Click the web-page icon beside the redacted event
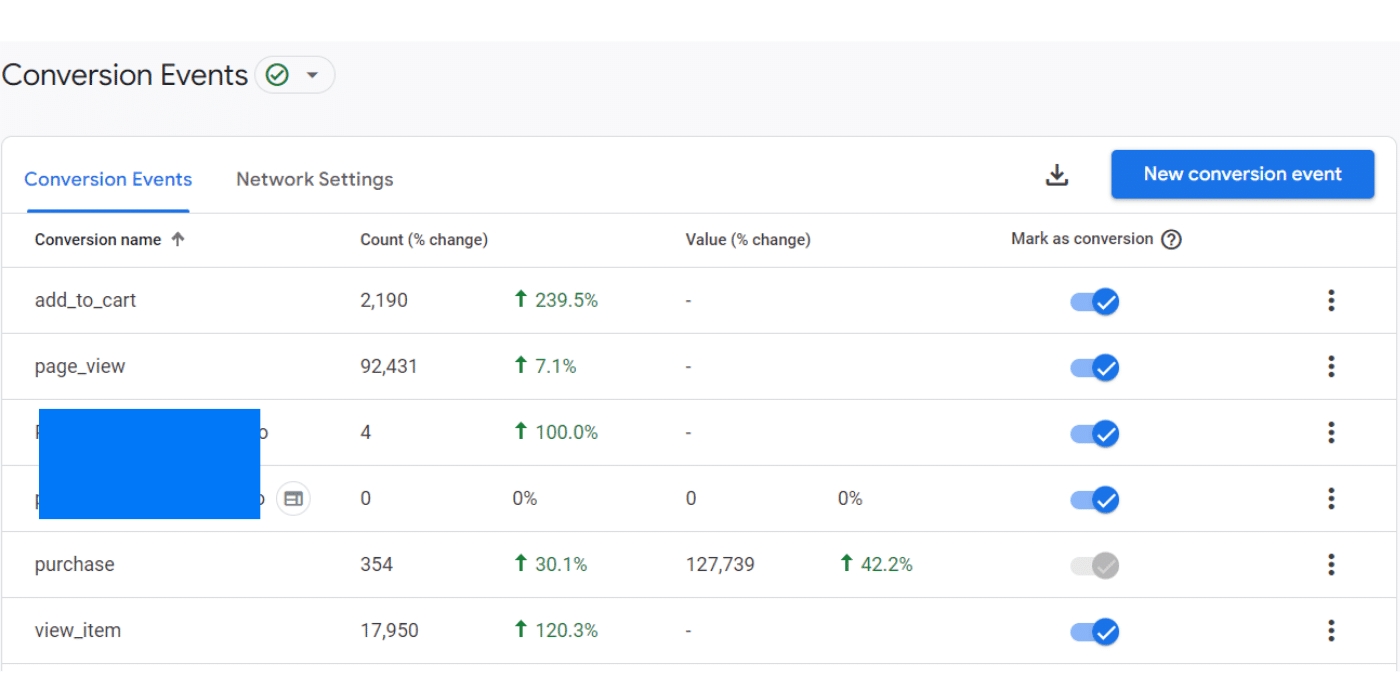The width and height of the screenshot is (1400, 700). point(293,498)
